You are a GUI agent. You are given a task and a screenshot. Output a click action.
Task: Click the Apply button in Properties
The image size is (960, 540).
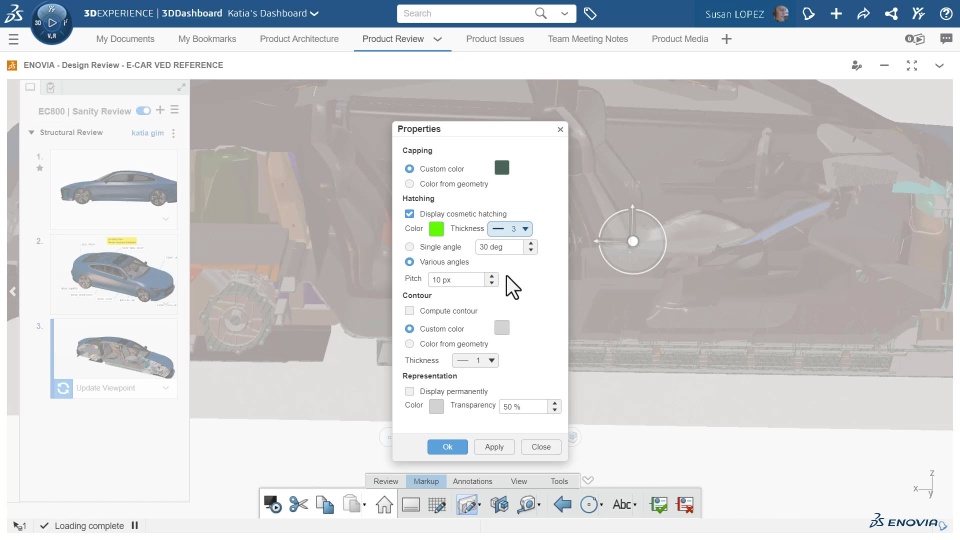point(494,447)
